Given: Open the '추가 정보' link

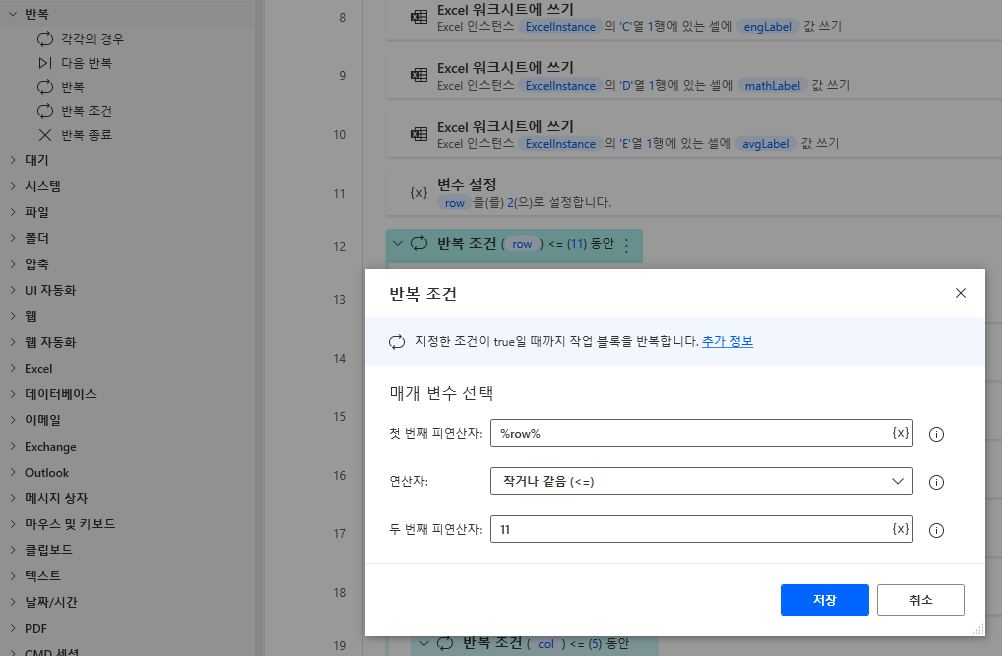Looking at the screenshot, I should [x=727, y=341].
